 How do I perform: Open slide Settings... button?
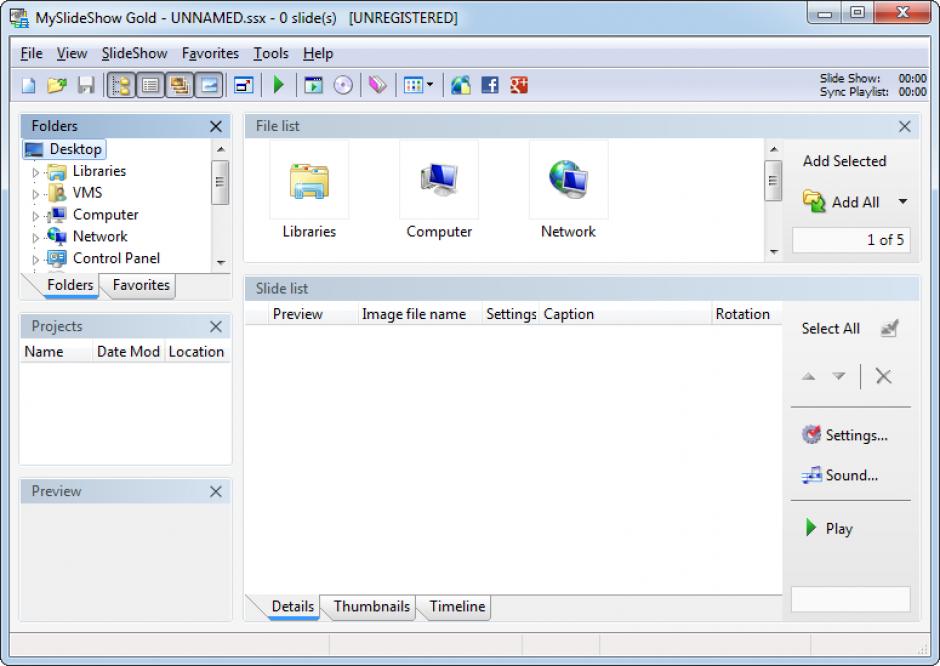tap(845, 435)
